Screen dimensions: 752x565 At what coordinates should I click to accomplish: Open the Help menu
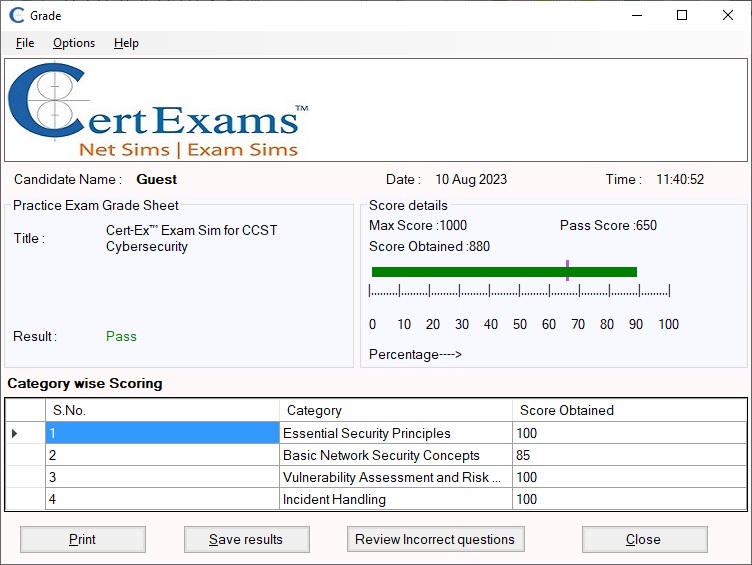pyautogui.click(x=126, y=43)
